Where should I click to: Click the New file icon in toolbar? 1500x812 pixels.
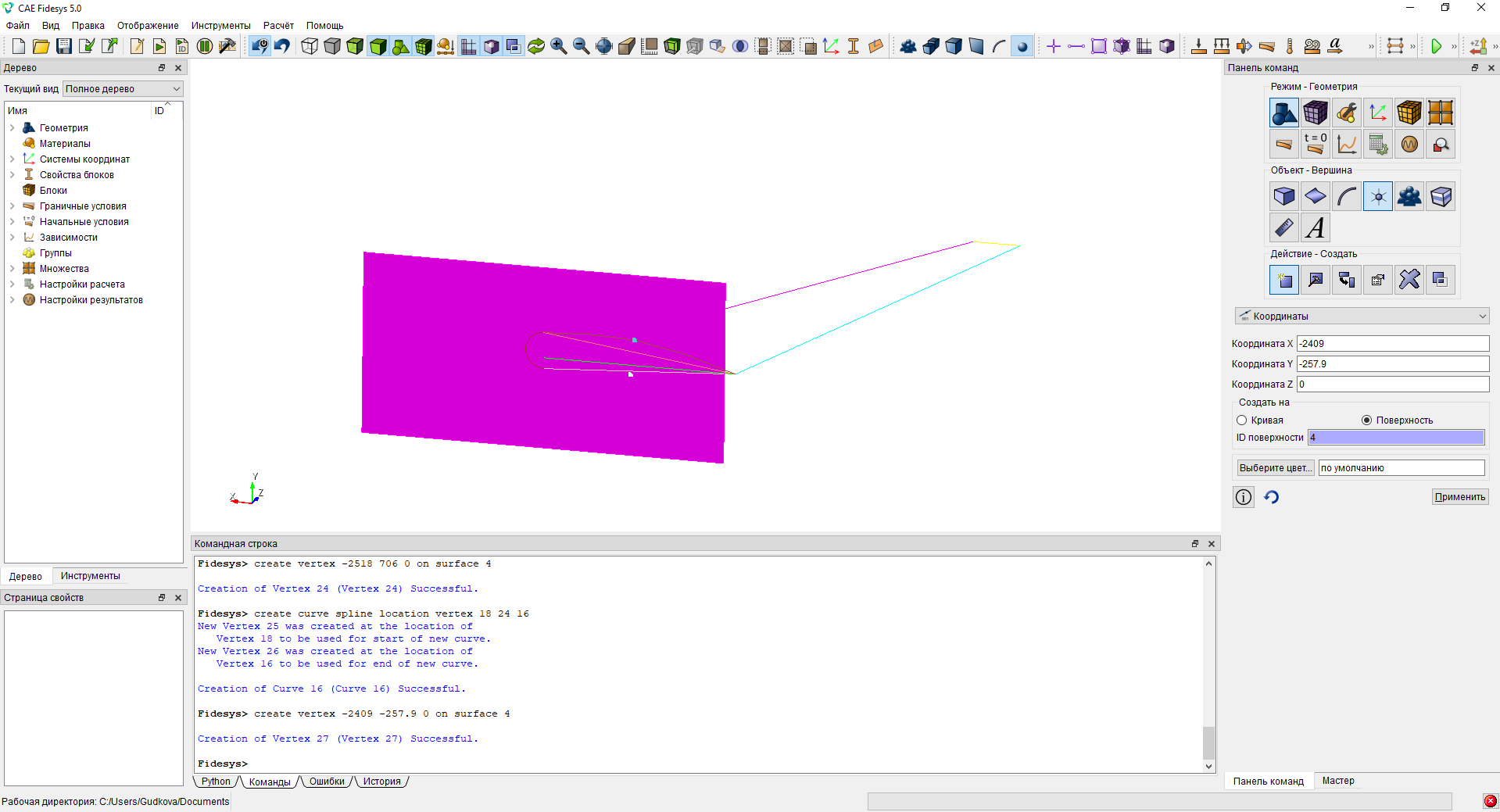click(19, 46)
